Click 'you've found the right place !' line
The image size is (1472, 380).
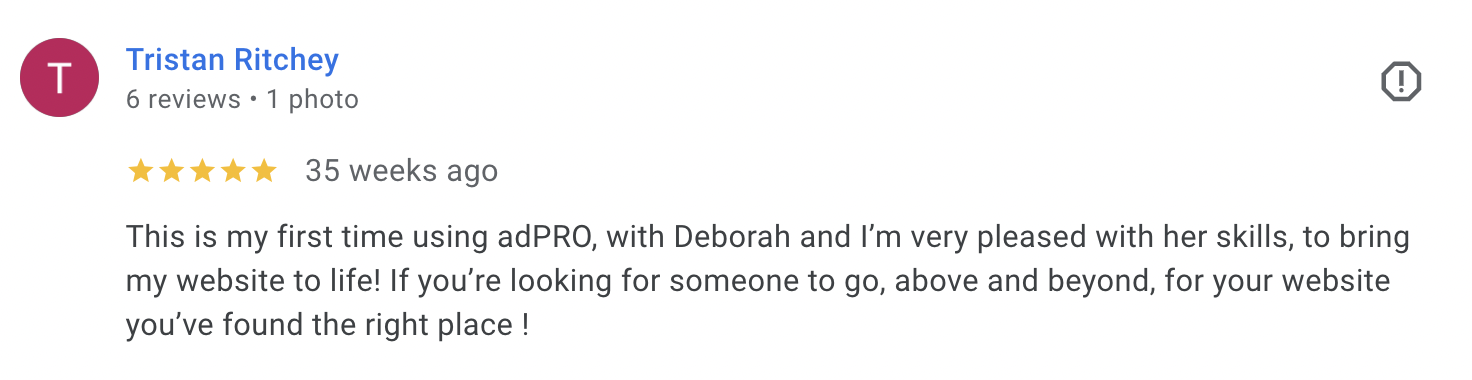point(327,325)
